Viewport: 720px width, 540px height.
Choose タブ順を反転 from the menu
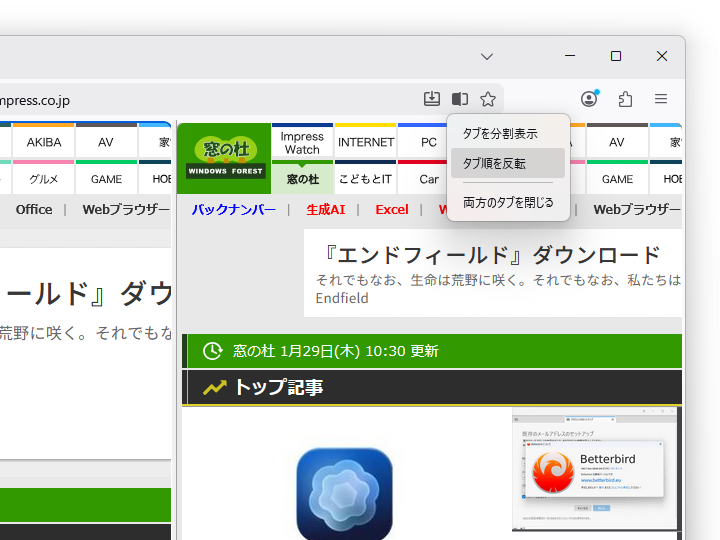coord(508,163)
